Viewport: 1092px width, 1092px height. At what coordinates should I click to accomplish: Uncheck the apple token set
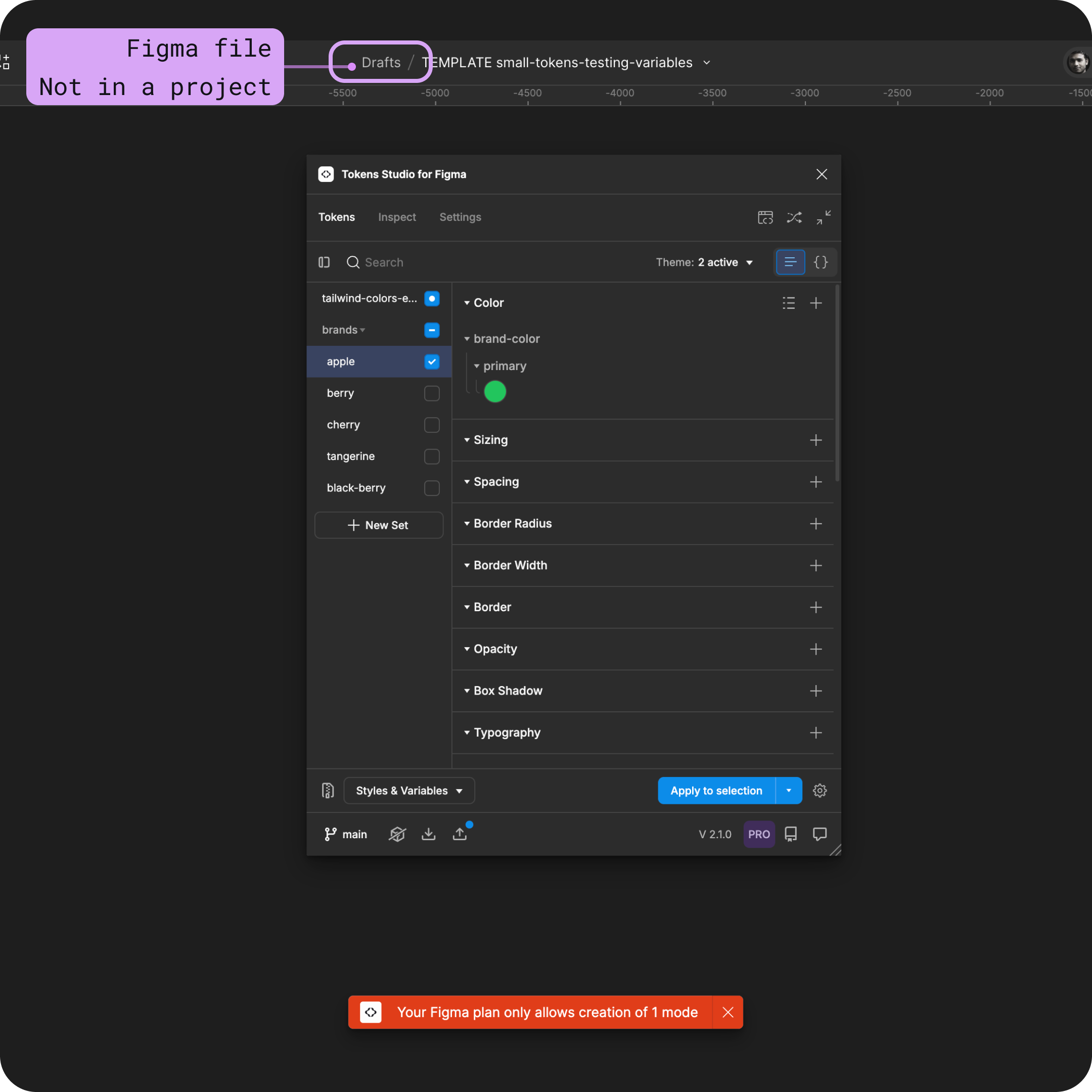432,362
